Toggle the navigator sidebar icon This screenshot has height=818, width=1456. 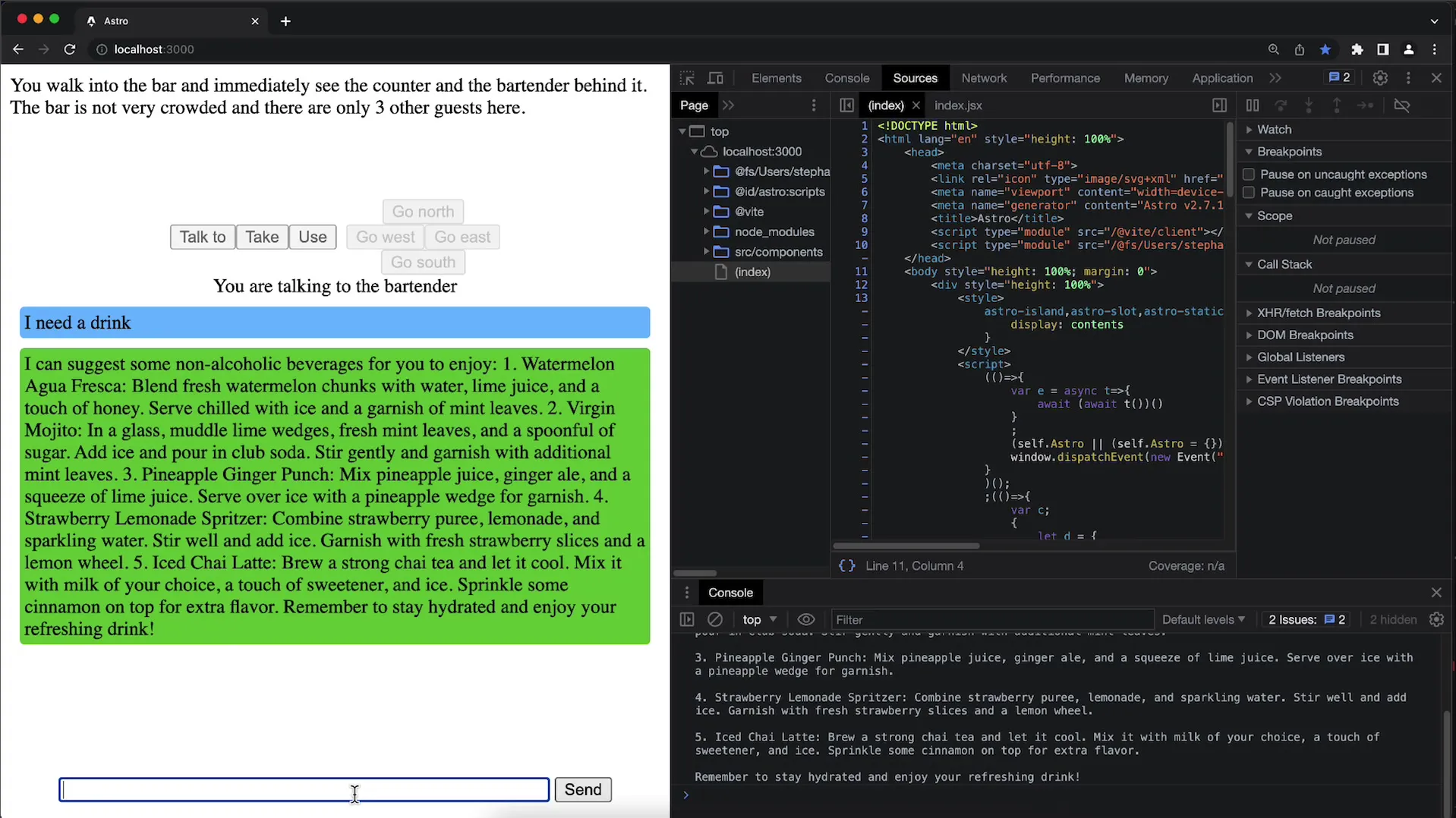click(846, 105)
